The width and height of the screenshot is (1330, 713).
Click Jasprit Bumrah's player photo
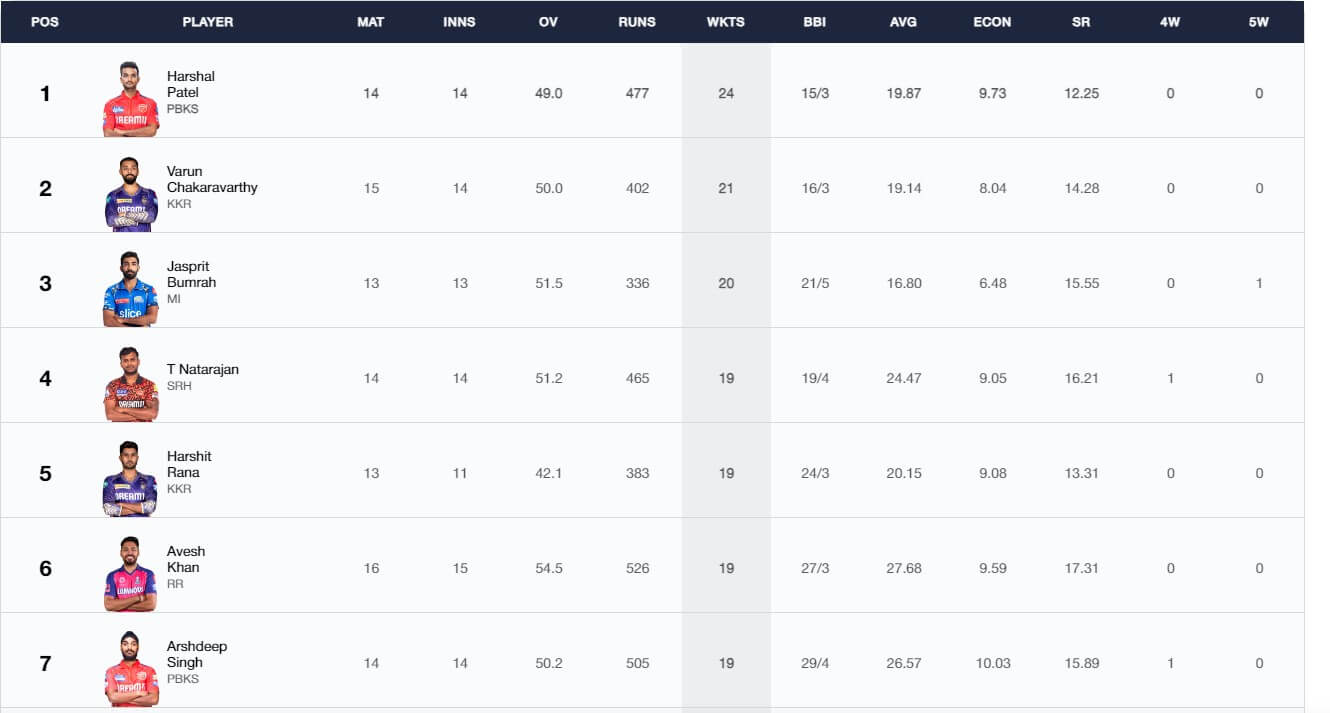tap(131, 289)
